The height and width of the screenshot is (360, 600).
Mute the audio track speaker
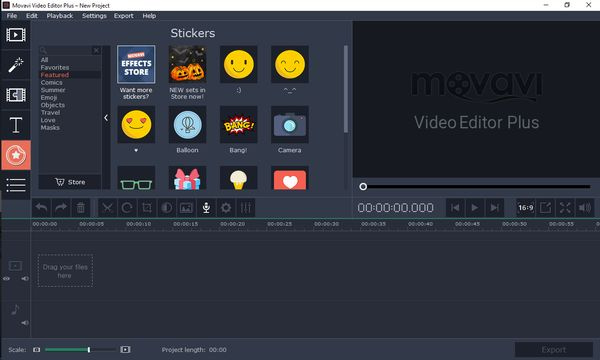[25, 323]
